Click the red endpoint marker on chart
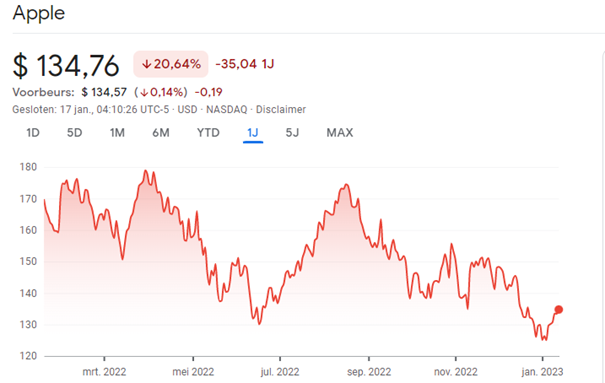Viewport: 605px width, 383px height. pos(558,309)
